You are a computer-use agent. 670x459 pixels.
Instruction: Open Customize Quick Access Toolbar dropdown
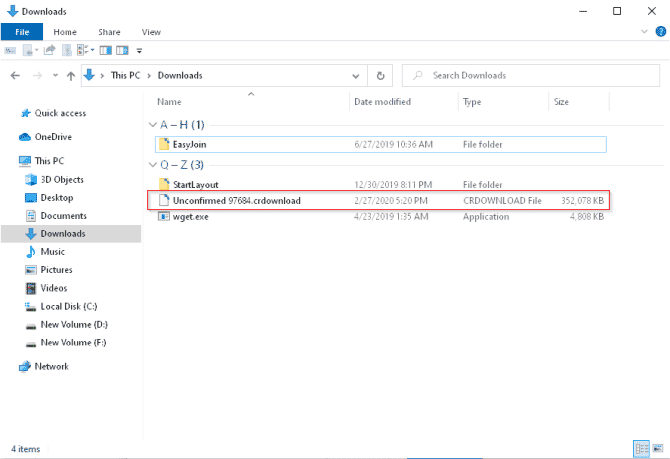(139, 51)
